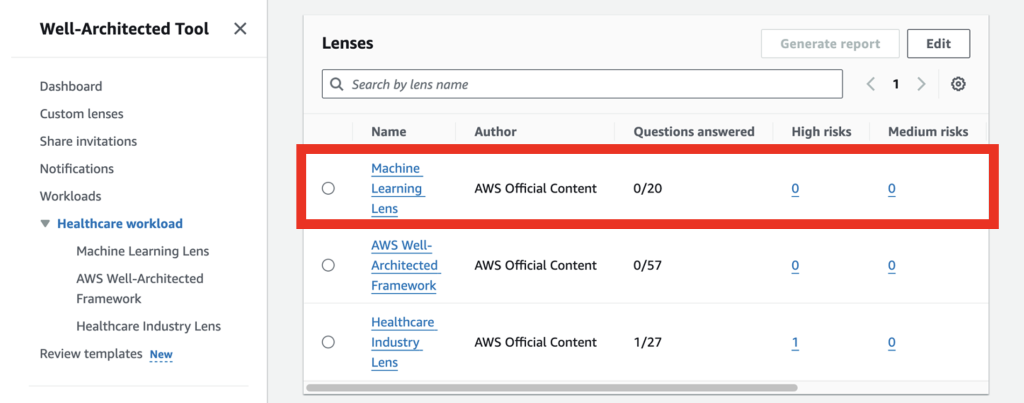Open Review templates in the sidebar

tap(91, 354)
